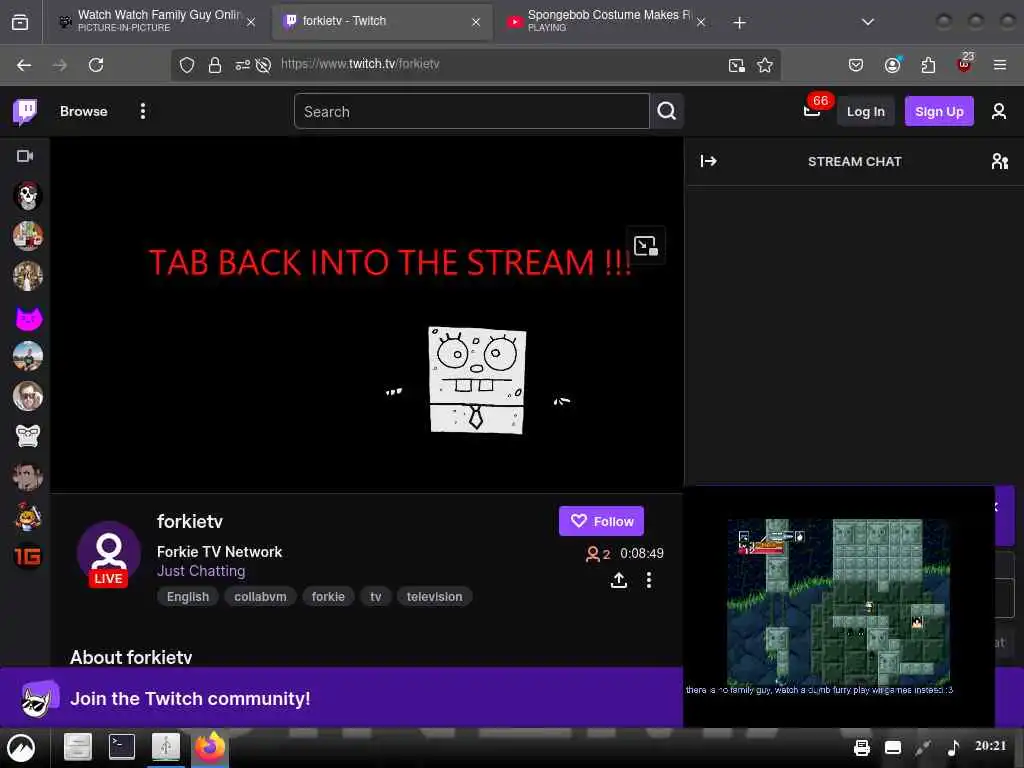Open the desktop start menu icon
Viewport: 1024px width, 768px height.
pyautogui.click(x=21, y=748)
